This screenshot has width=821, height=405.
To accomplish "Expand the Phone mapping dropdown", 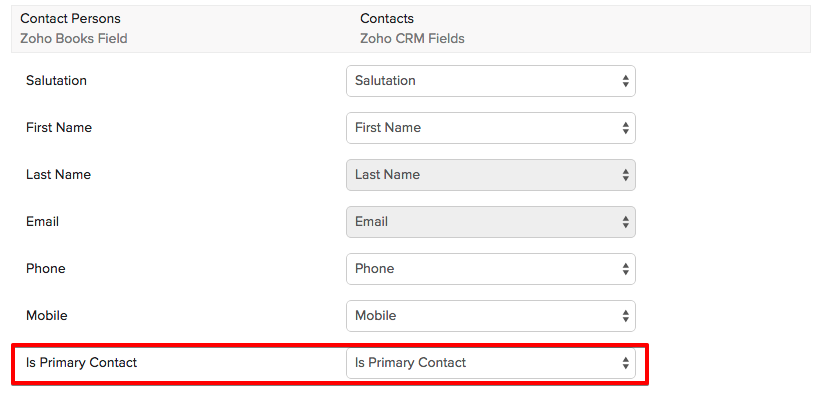I will tap(490, 269).
